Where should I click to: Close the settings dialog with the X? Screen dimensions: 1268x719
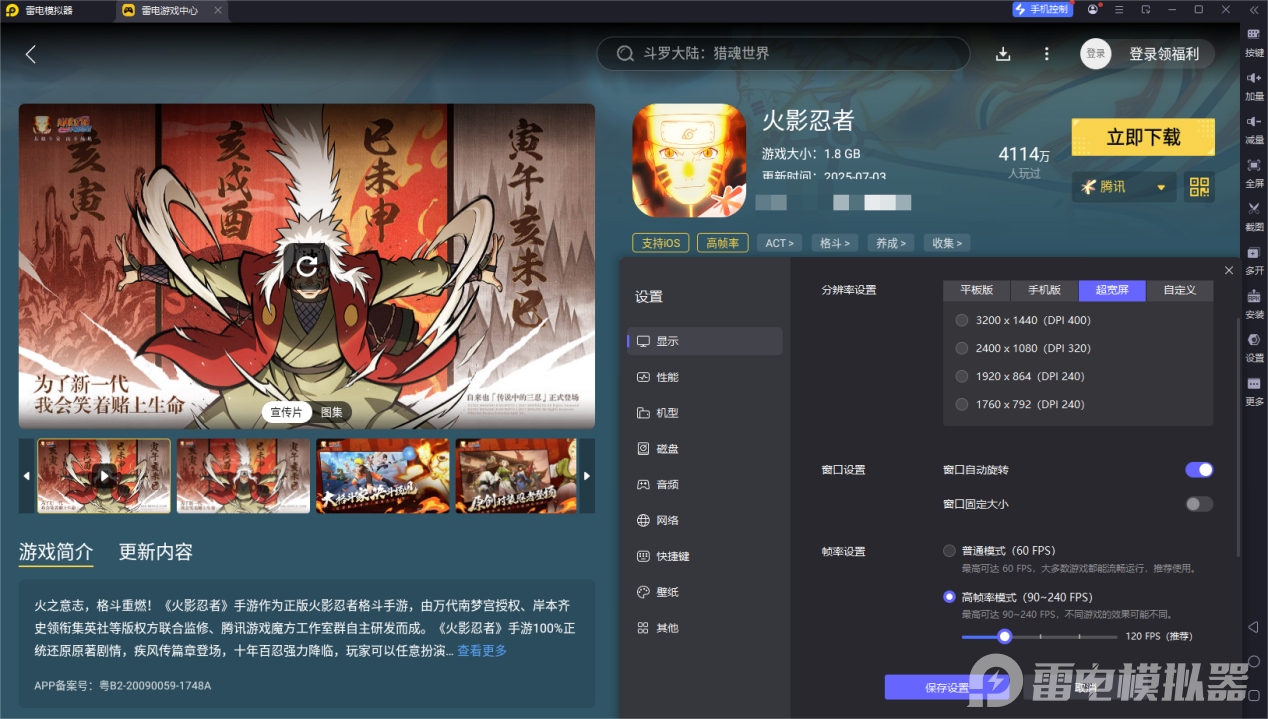[x=1228, y=270]
